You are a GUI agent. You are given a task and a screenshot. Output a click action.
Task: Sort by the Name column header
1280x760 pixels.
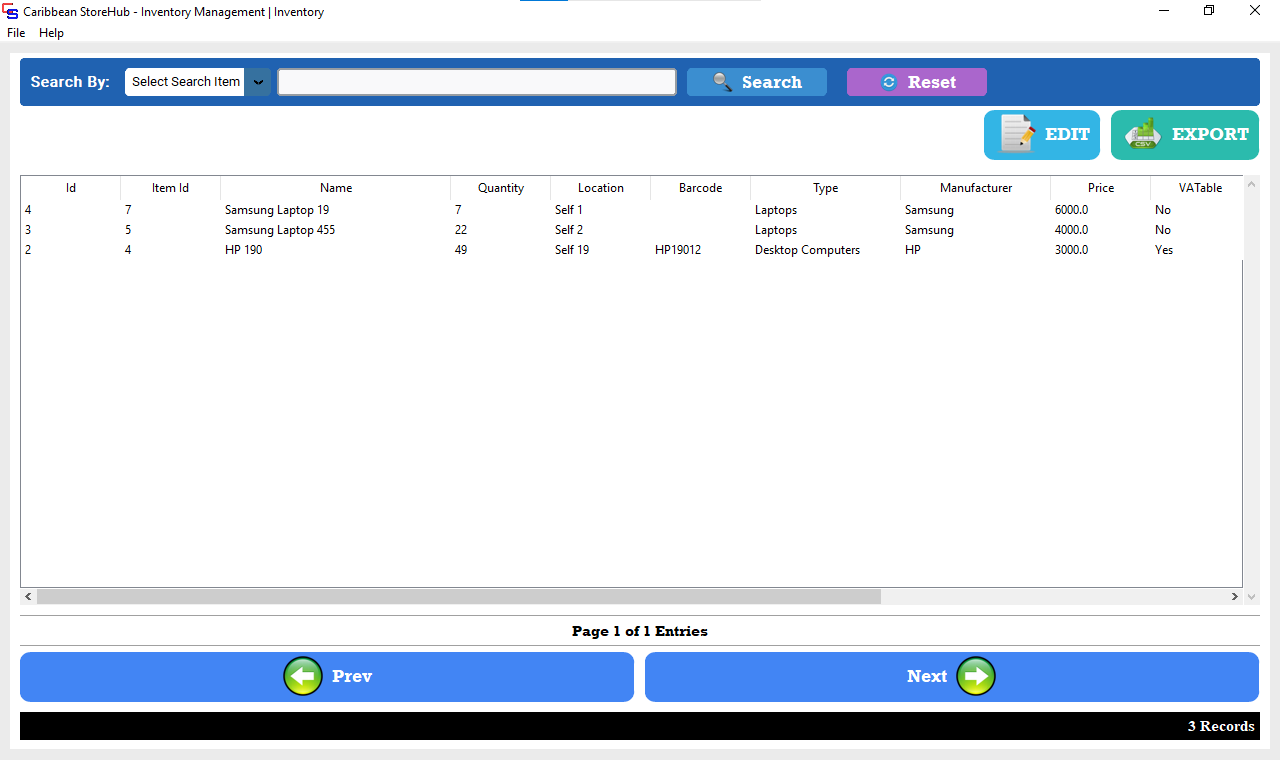[x=336, y=188]
